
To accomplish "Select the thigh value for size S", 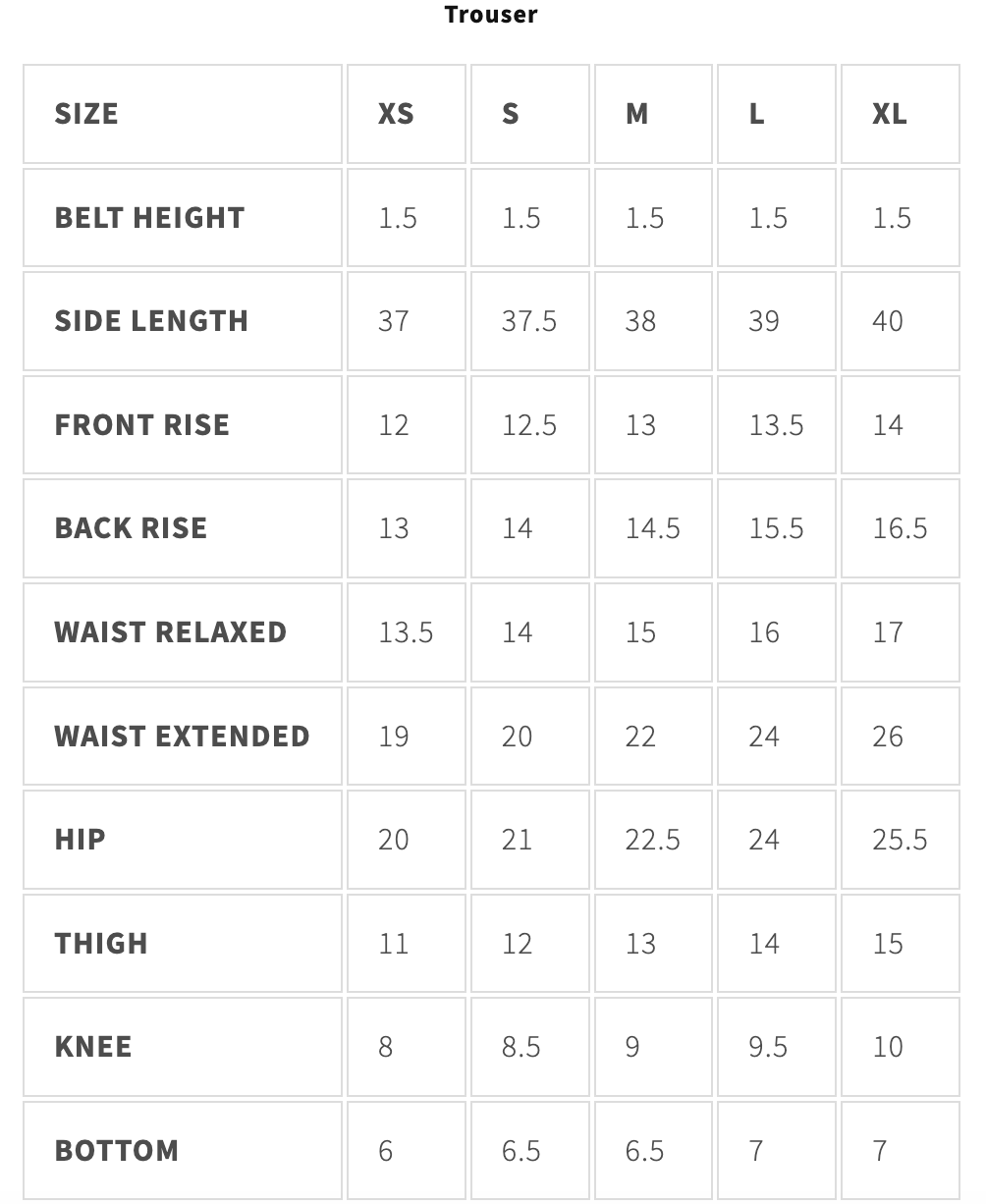I will pyautogui.click(x=517, y=943).
